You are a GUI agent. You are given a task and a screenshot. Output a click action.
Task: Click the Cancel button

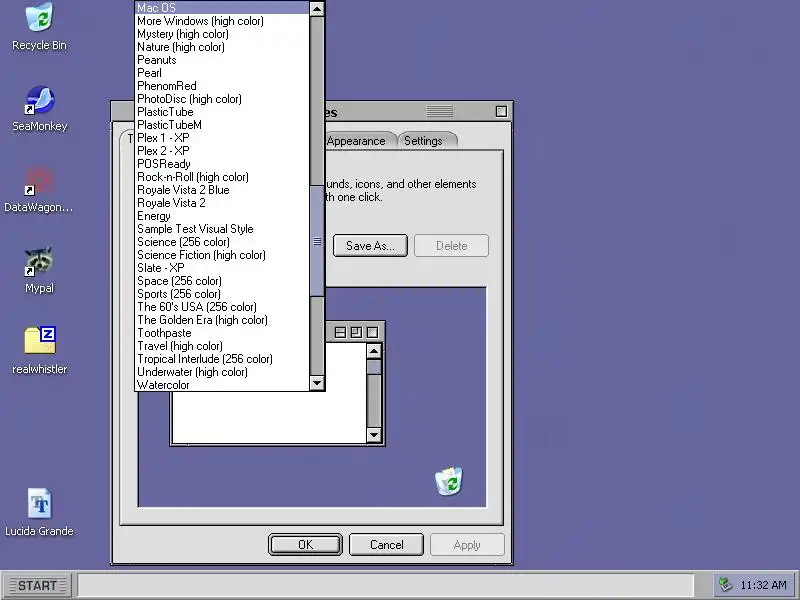click(386, 544)
